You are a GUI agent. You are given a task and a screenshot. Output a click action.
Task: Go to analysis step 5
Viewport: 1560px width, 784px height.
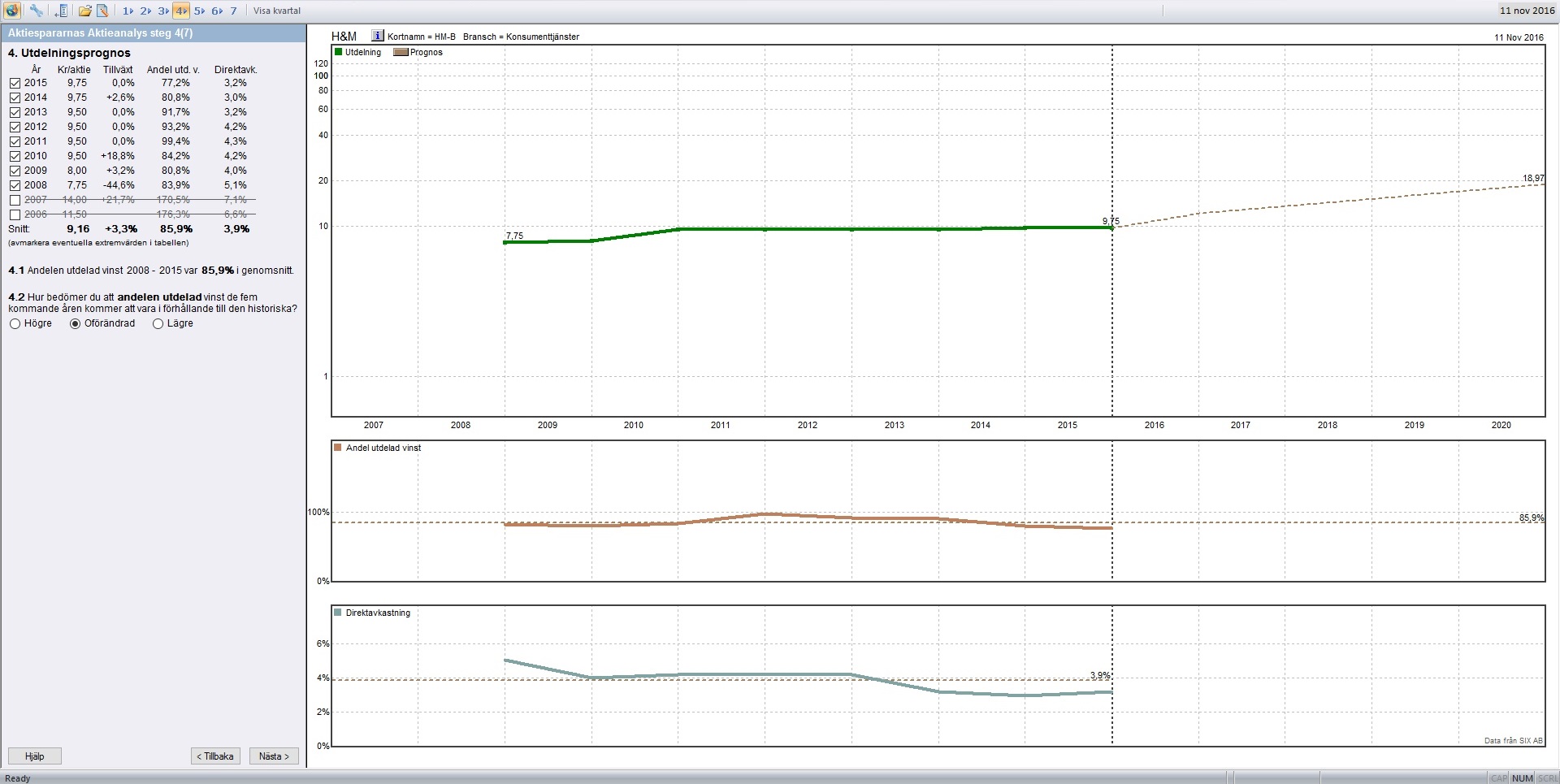pos(199,11)
